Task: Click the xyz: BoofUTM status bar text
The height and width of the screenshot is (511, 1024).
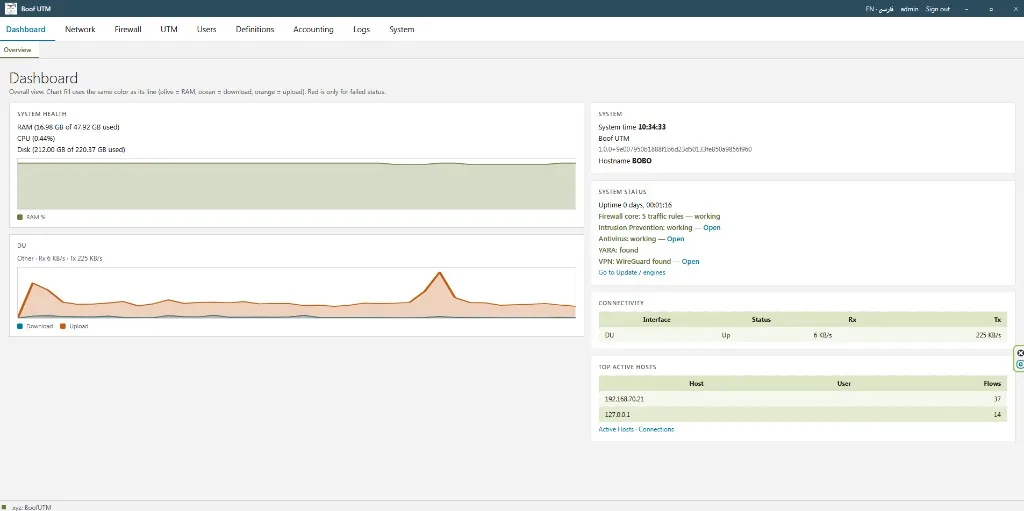Action: (31, 507)
